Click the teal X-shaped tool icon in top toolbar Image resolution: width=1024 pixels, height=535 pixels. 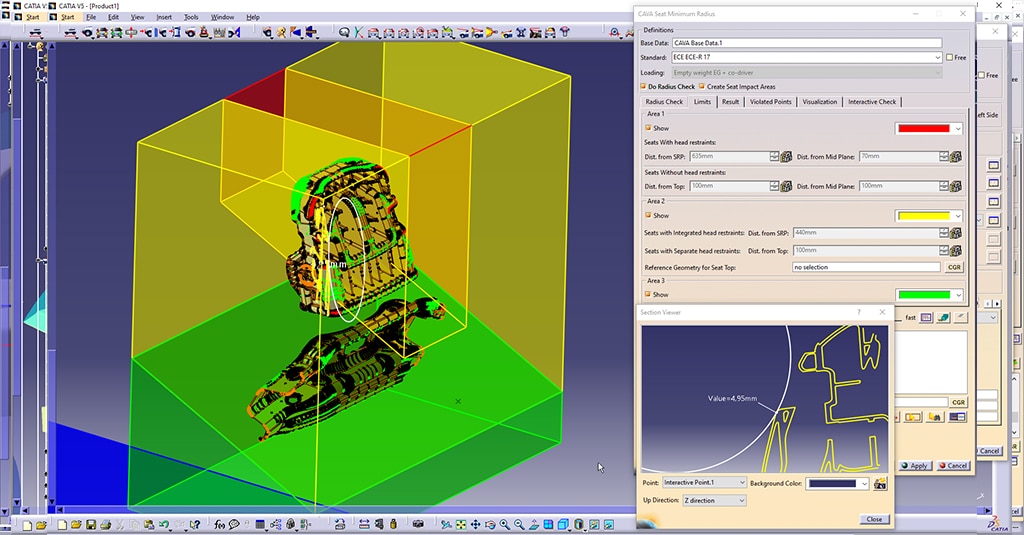pyautogui.click(x=359, y=32)
